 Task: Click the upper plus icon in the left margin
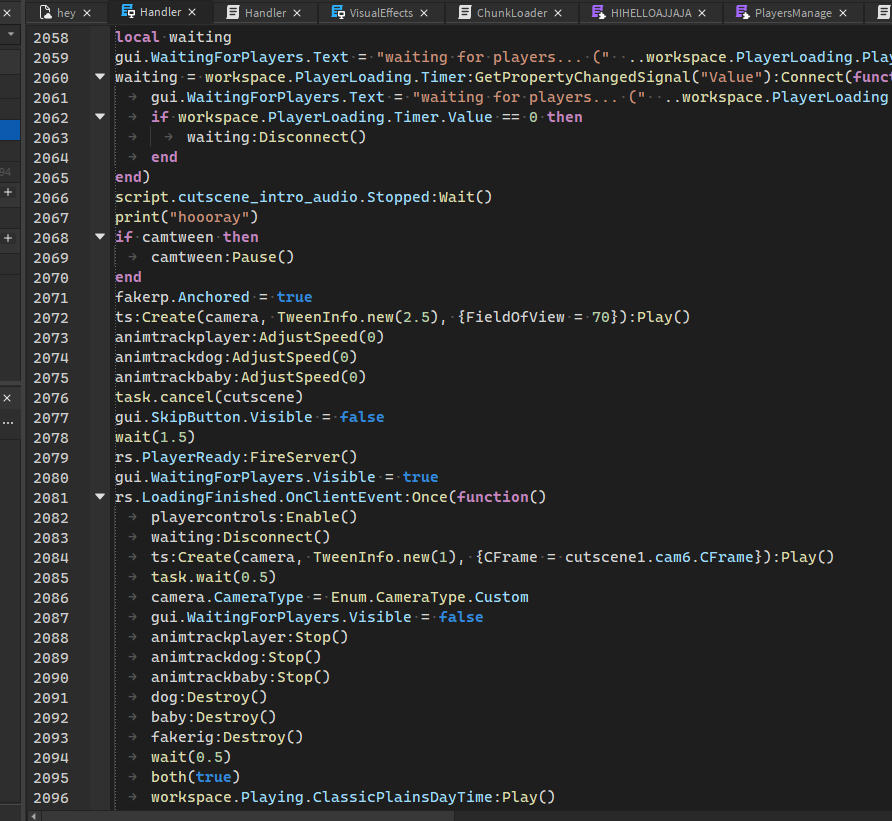click(x=9, y=193)
